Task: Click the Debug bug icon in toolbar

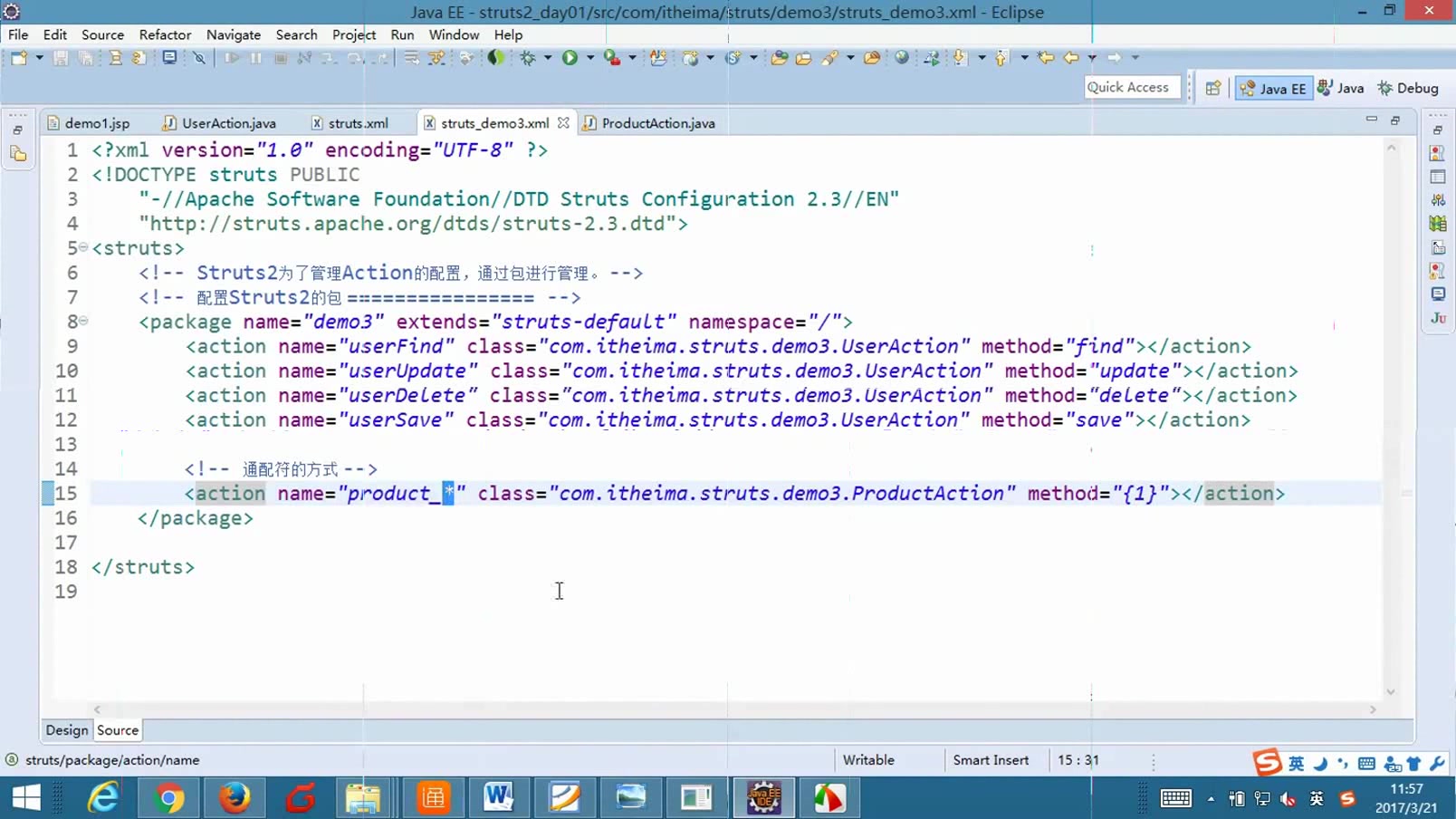Action: pos(527,58)
